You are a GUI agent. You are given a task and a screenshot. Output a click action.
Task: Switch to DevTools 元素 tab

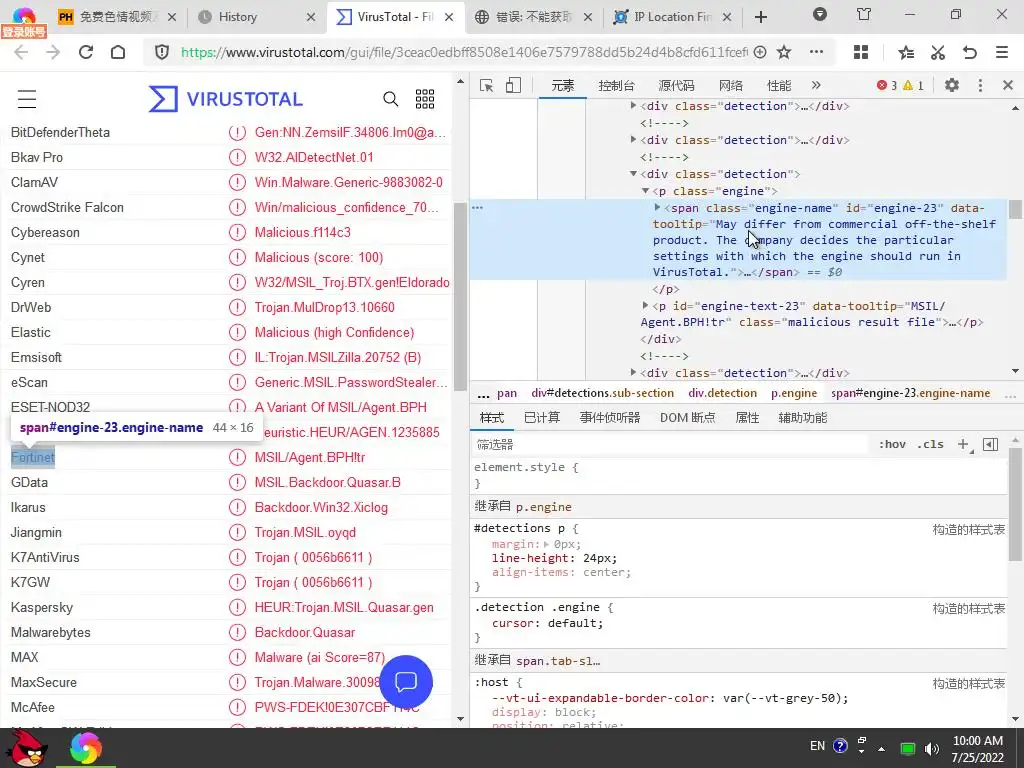[562, 86]
